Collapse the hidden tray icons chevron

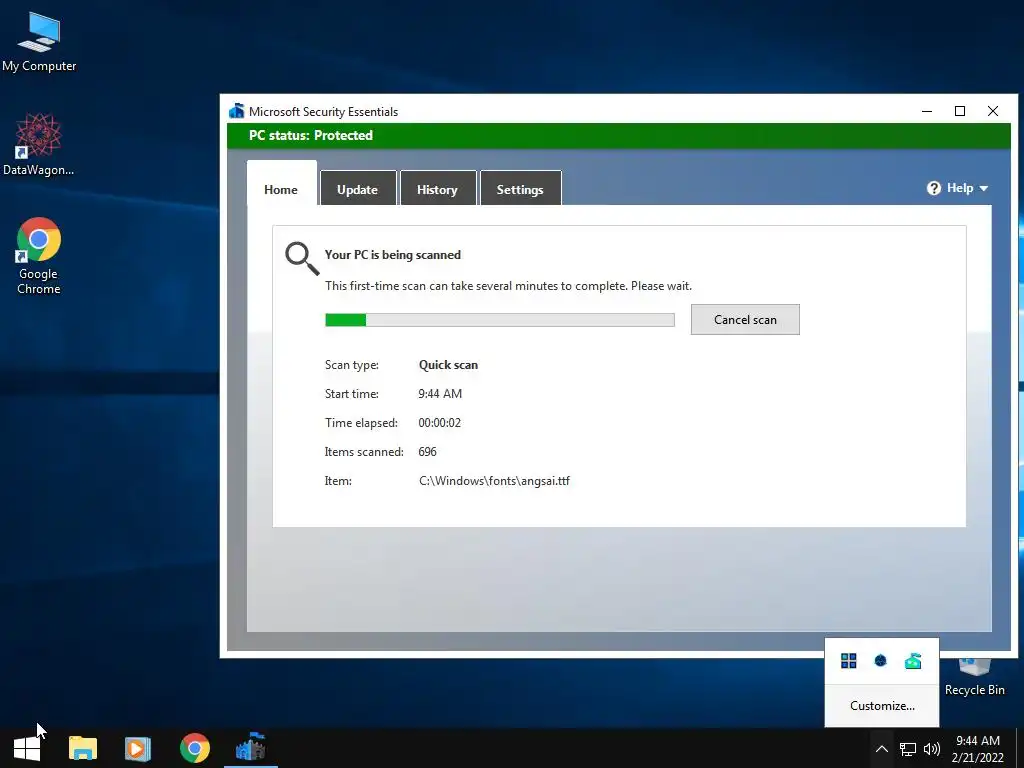(x=882, y=748)
